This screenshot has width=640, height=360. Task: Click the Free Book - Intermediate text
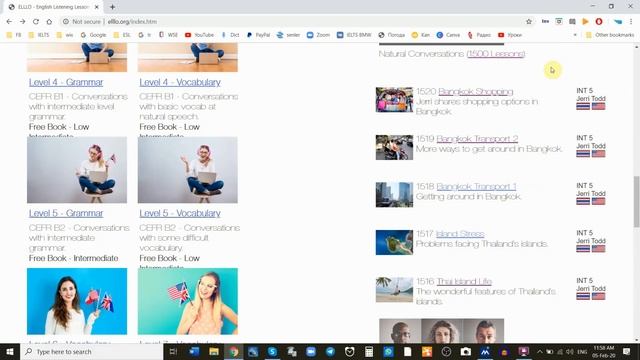[x=73, y=258]
